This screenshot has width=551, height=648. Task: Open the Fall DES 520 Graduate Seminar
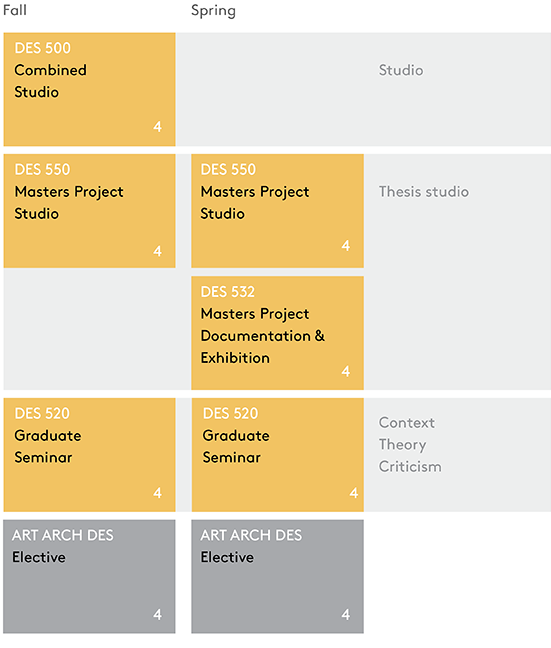(89, 455)
